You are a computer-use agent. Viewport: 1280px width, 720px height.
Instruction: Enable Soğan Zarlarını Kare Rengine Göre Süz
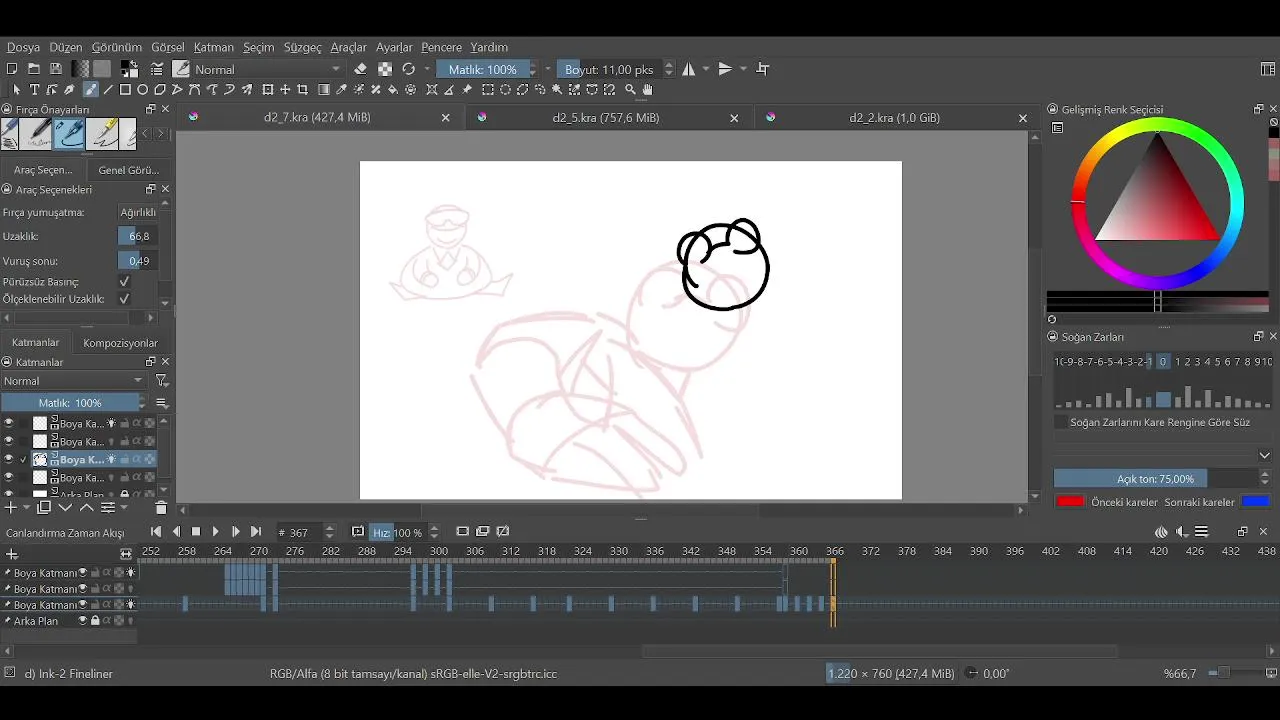point(1061,422)
